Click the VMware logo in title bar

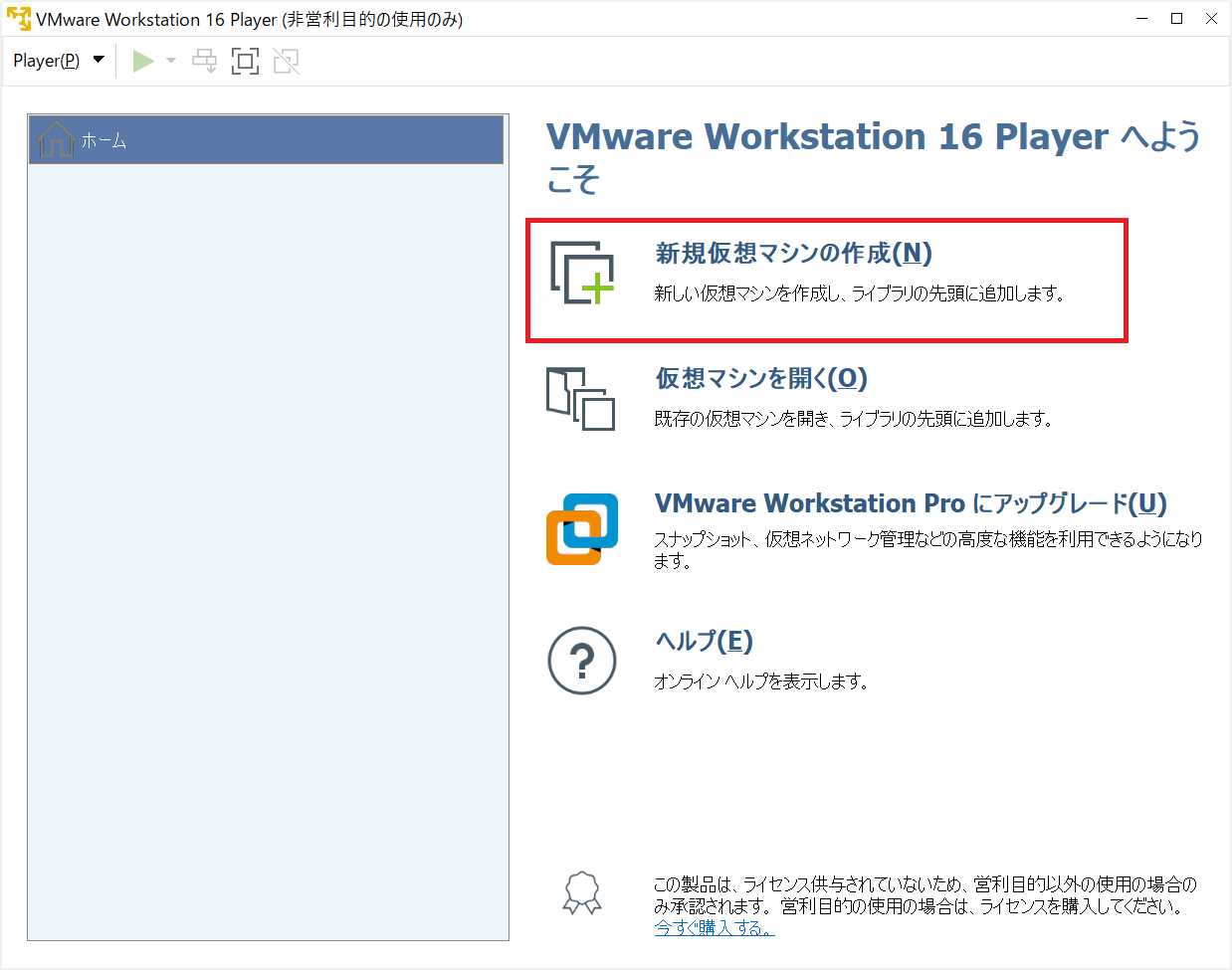(x=18, y=19)
